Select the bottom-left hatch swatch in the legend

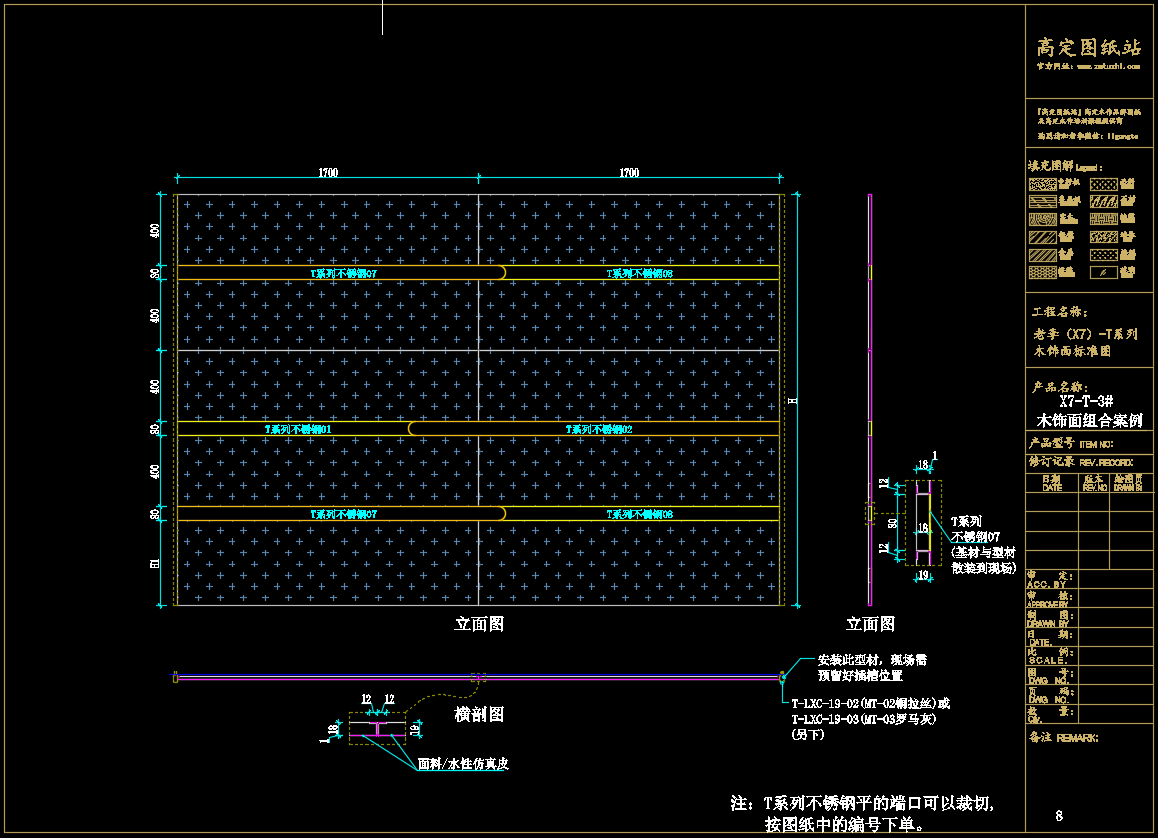coord(1043,272)
